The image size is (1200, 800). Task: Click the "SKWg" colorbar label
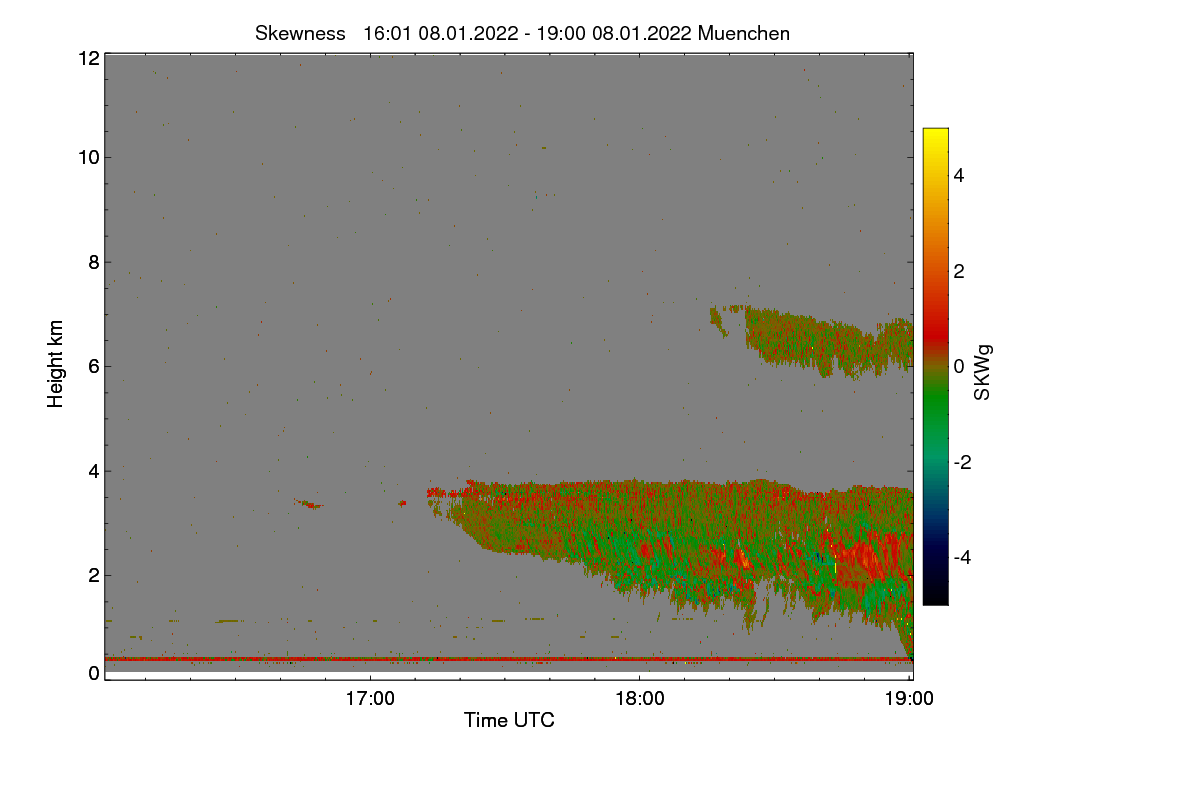[983, 372]
